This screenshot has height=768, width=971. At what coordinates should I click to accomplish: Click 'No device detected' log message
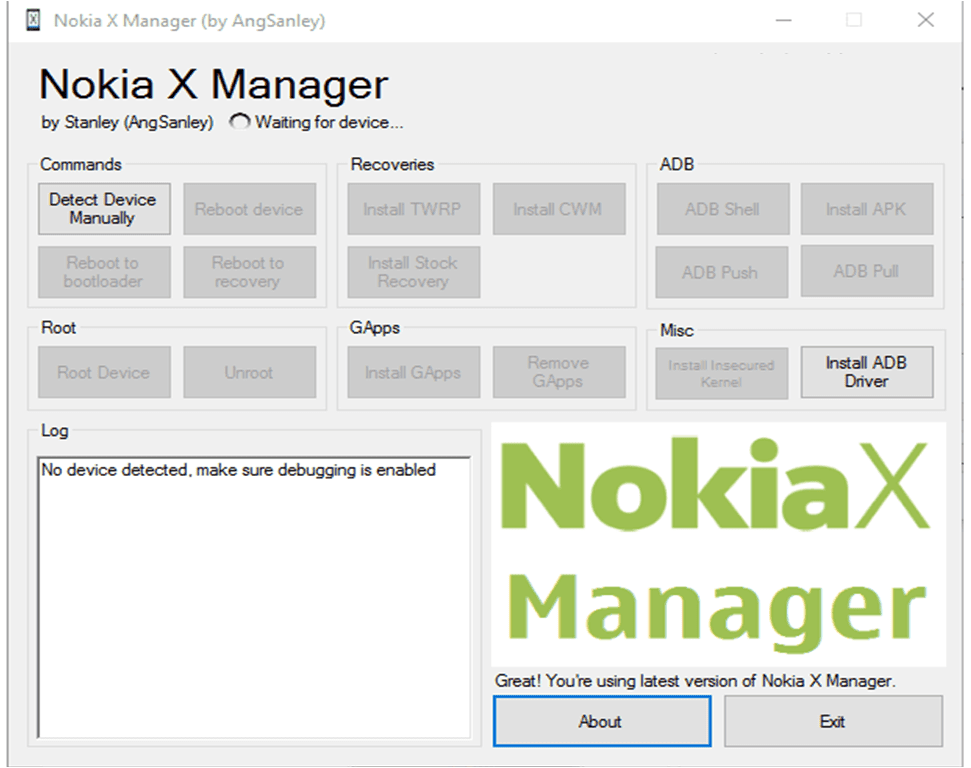point(238,470)
